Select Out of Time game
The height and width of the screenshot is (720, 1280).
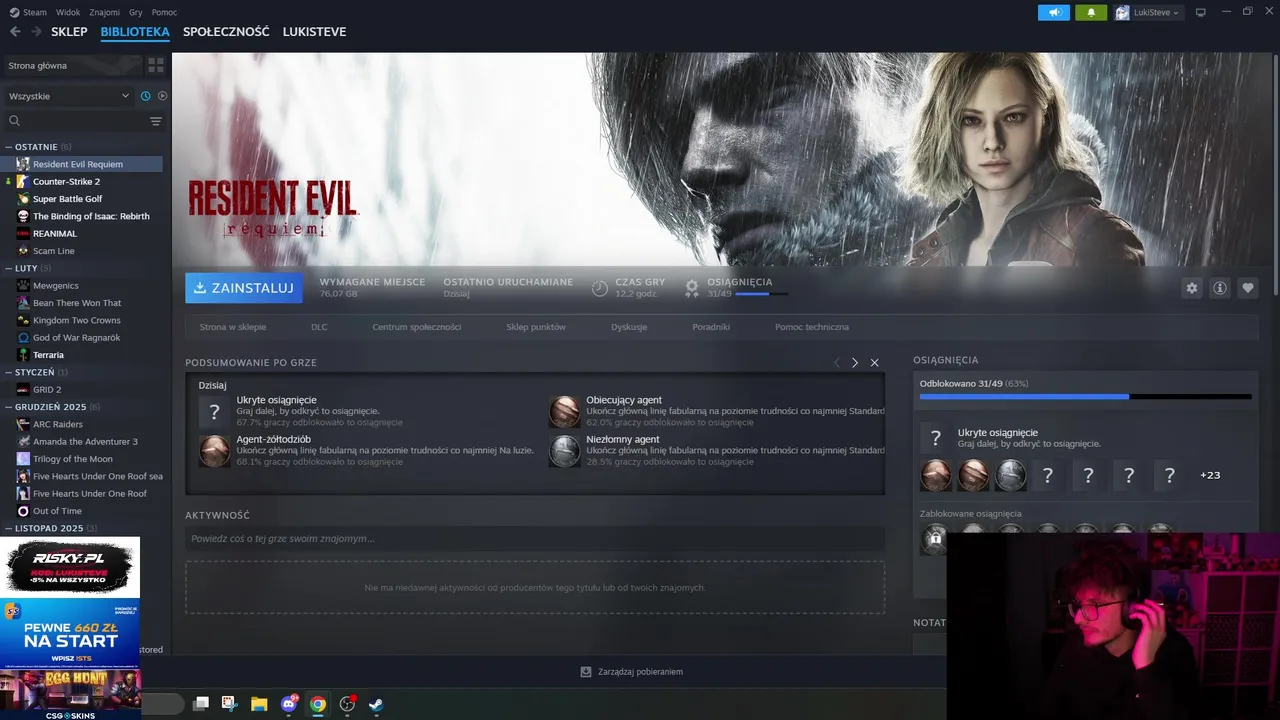point(57,511)
